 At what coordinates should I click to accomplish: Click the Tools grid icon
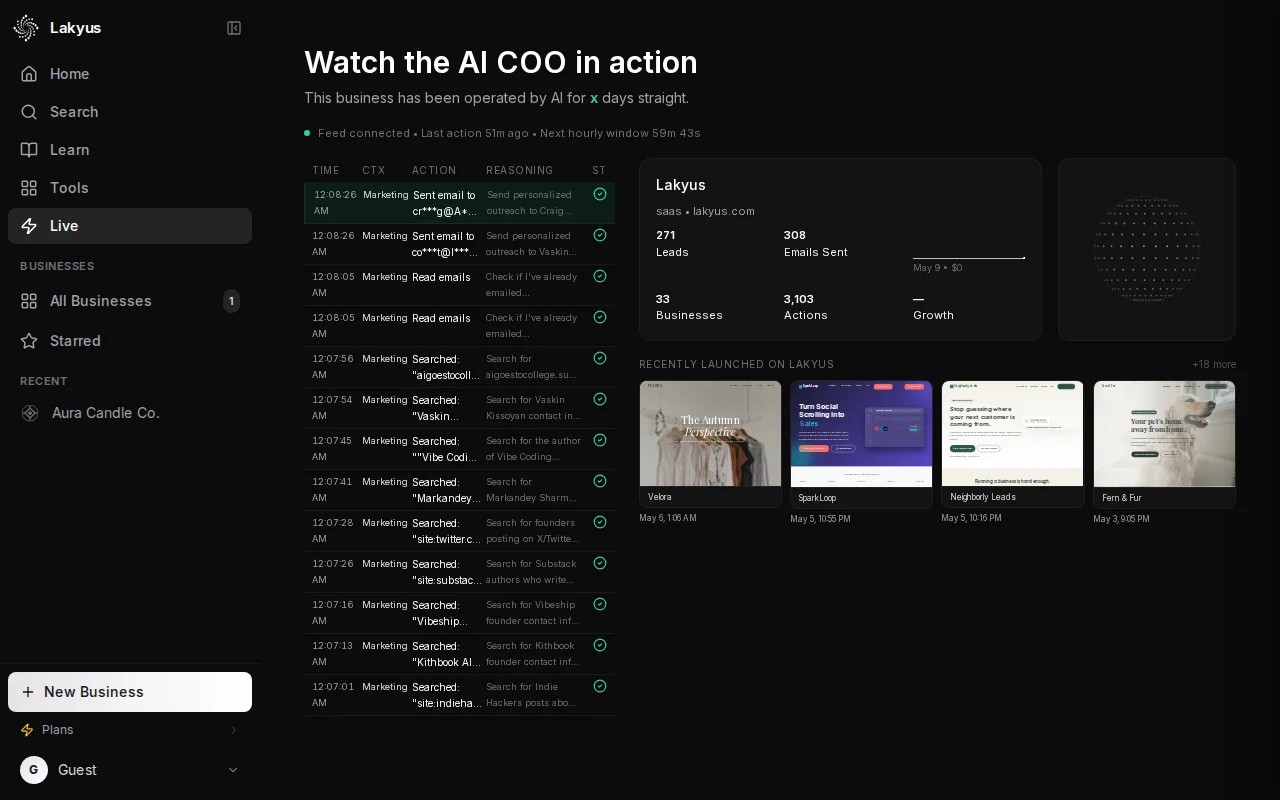pyautogui.click(x=29, y=188)
